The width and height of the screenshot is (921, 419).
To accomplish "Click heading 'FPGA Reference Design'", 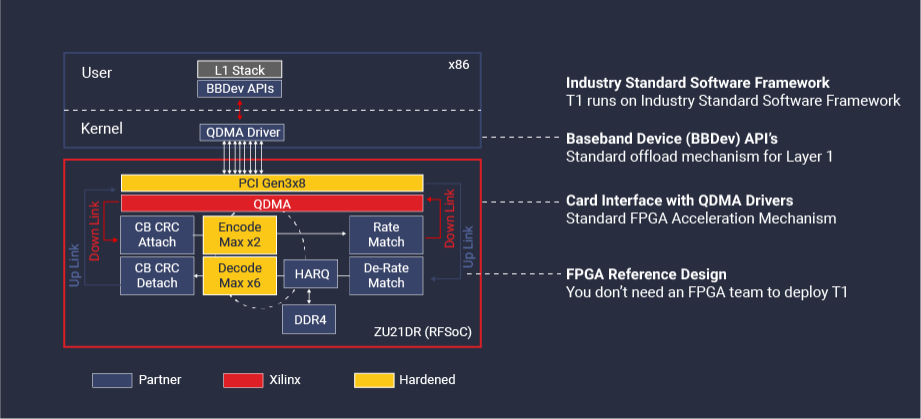I will tap(646, 274).
